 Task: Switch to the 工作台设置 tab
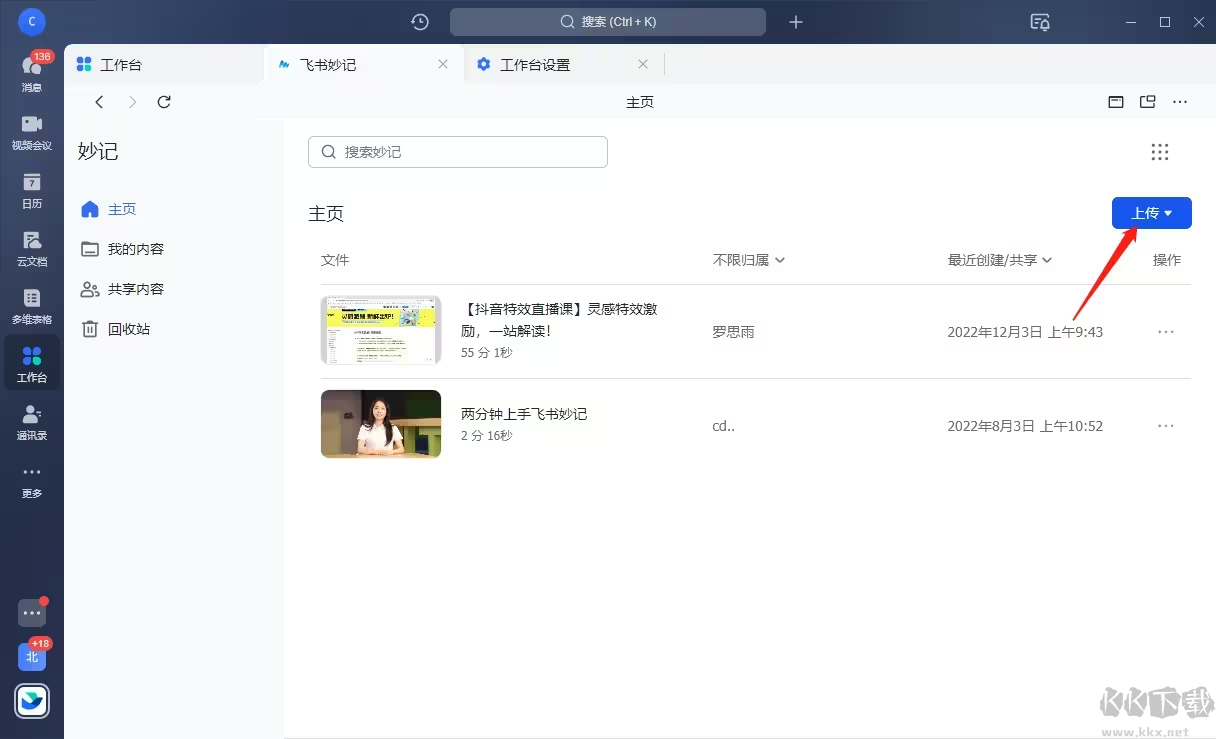[x=563, y=64]
